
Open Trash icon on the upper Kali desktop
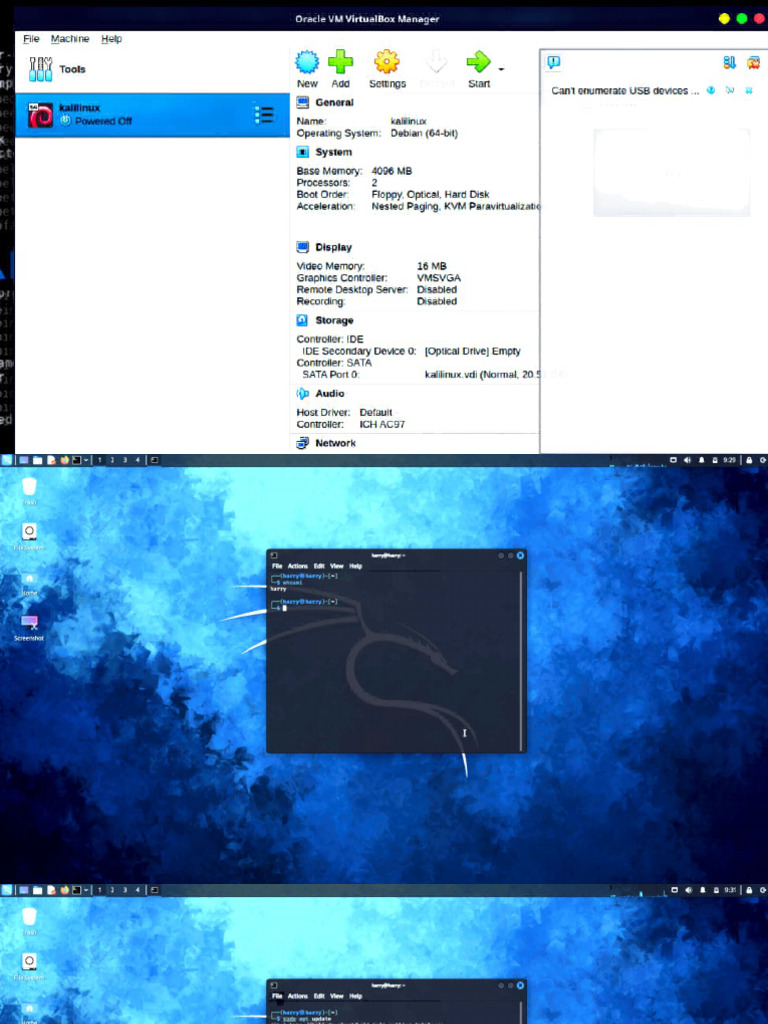click(x=29, y=487)
